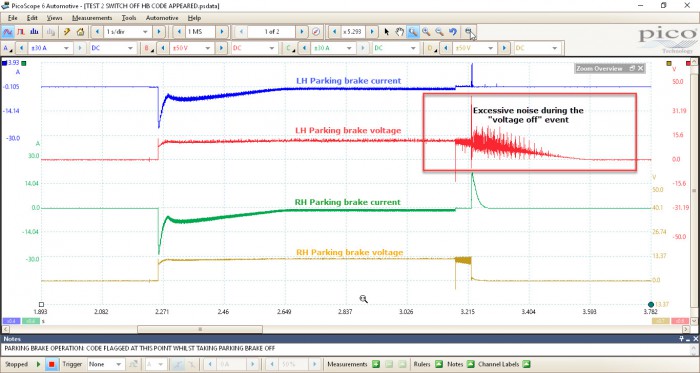Open Channel A ±30 A range dropdown
Screen dimensions: 700x373
[x=50, y=48]
